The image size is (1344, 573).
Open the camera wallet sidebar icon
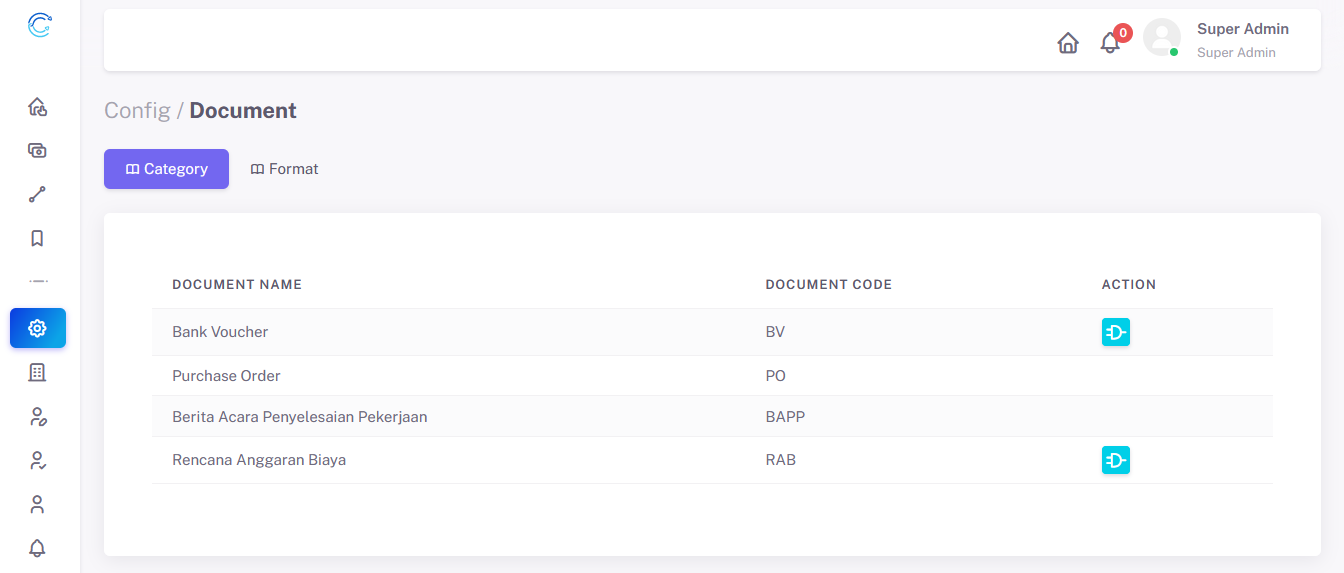(x=37, y=150)
